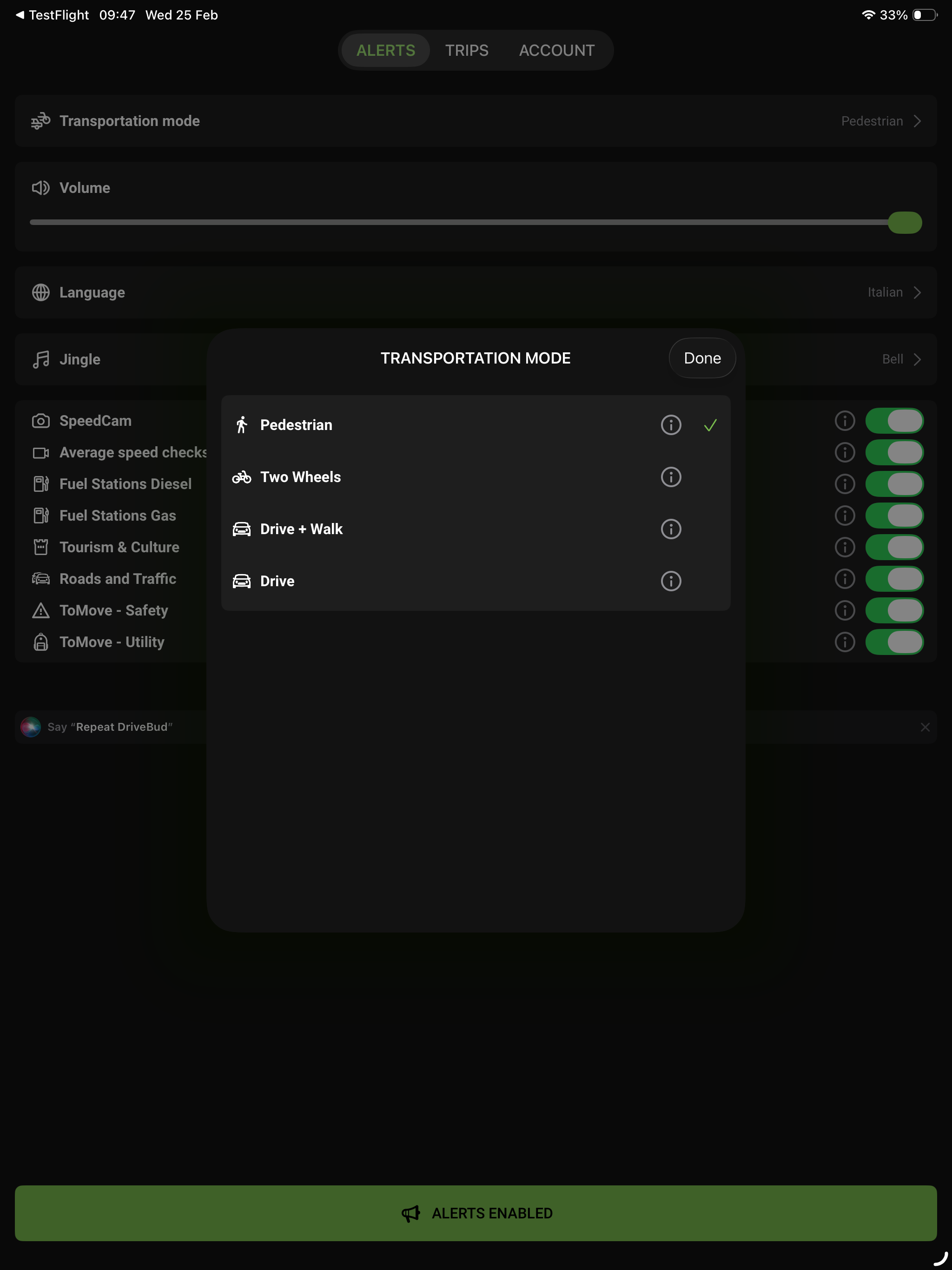Viewport: 952px width, 1270px height.
Task: Click the Roads and Traffic cars icon
Action: 41,579
